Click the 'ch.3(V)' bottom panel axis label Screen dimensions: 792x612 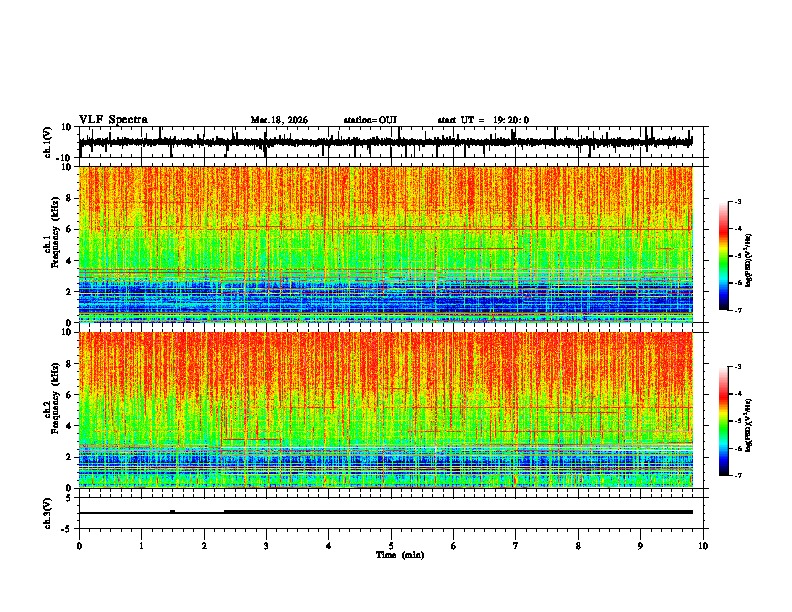pyautogui.click(x=48, y=513)
